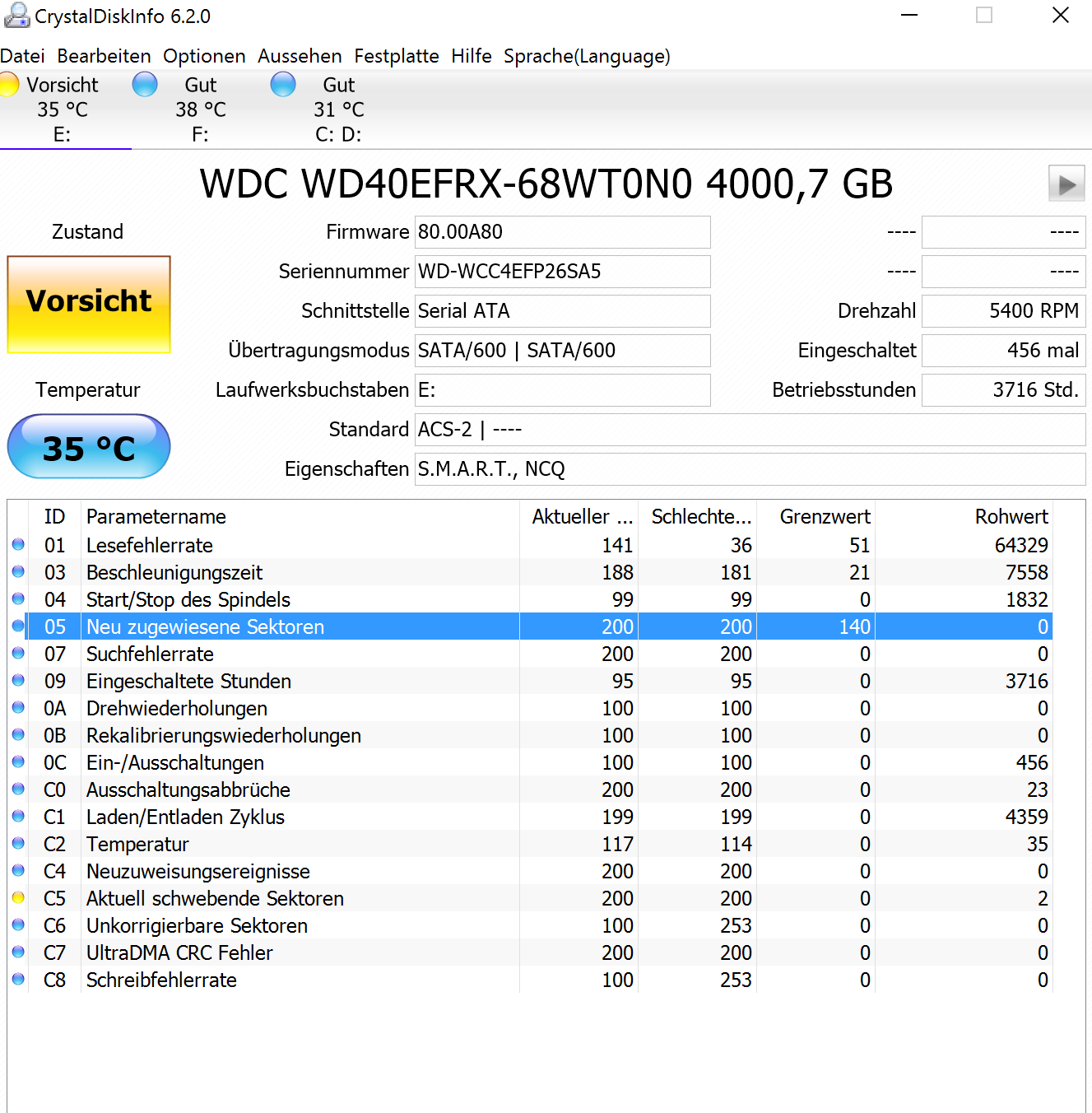This screenshot has height=1113, width=1092.
Task: Open the Sprache(Language) menu
Action: point(587,56)
